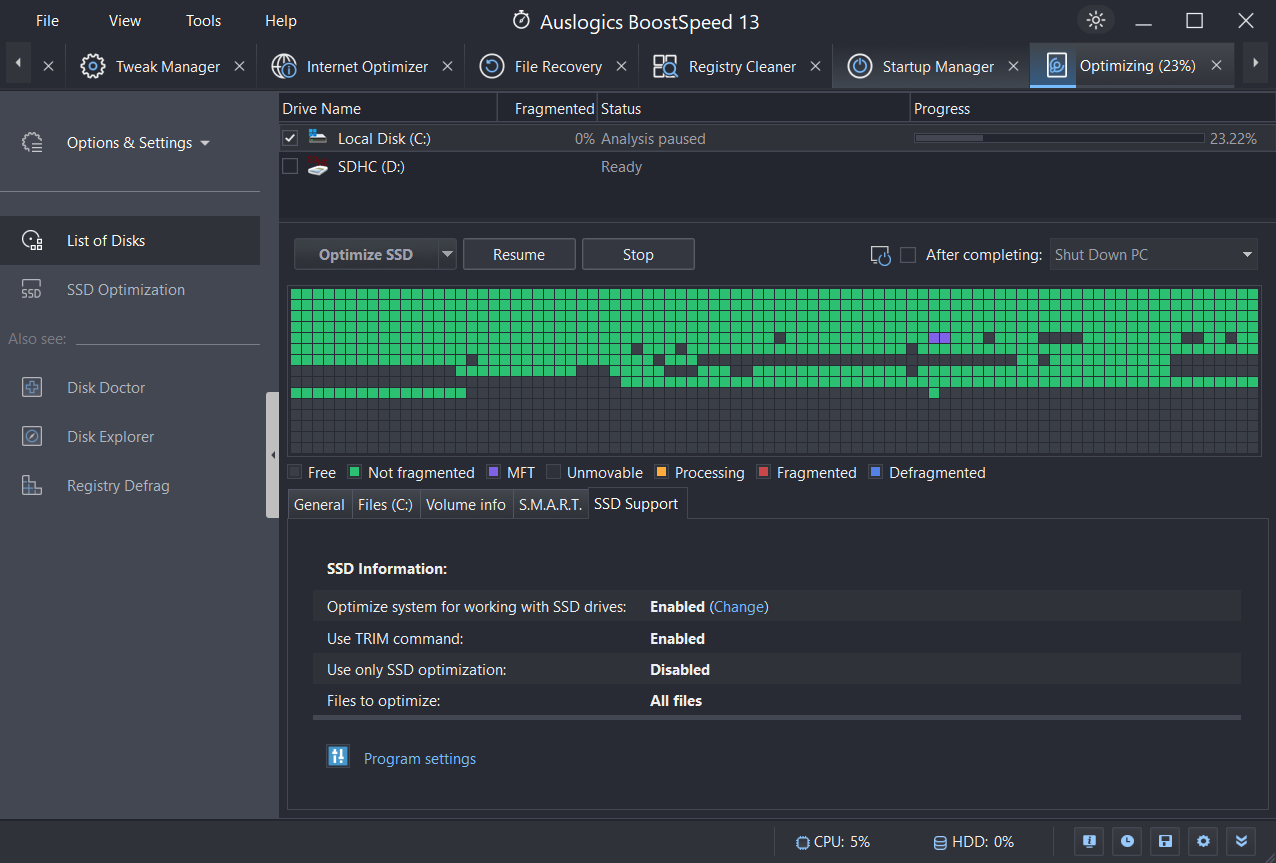This screenshot has height=863, width=1276.
Task: Open the Help menu
Action: pyautogui.click(x=281, y=21)
